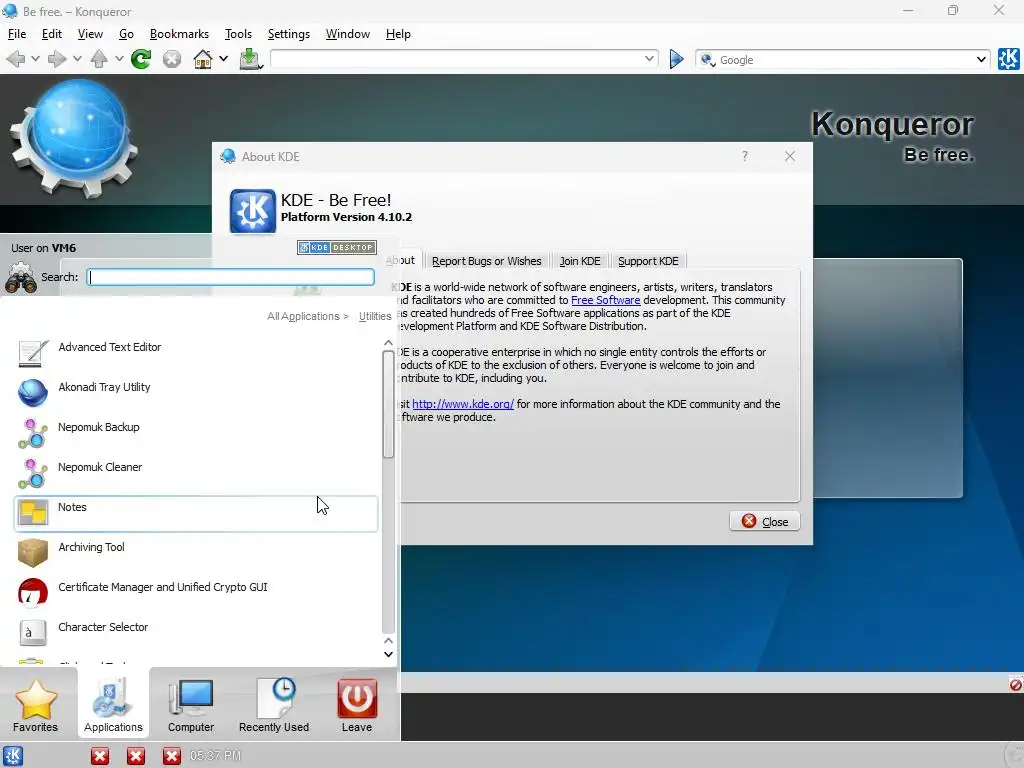Open the Edit menu

pyautogui.click(x=52, y=34)
